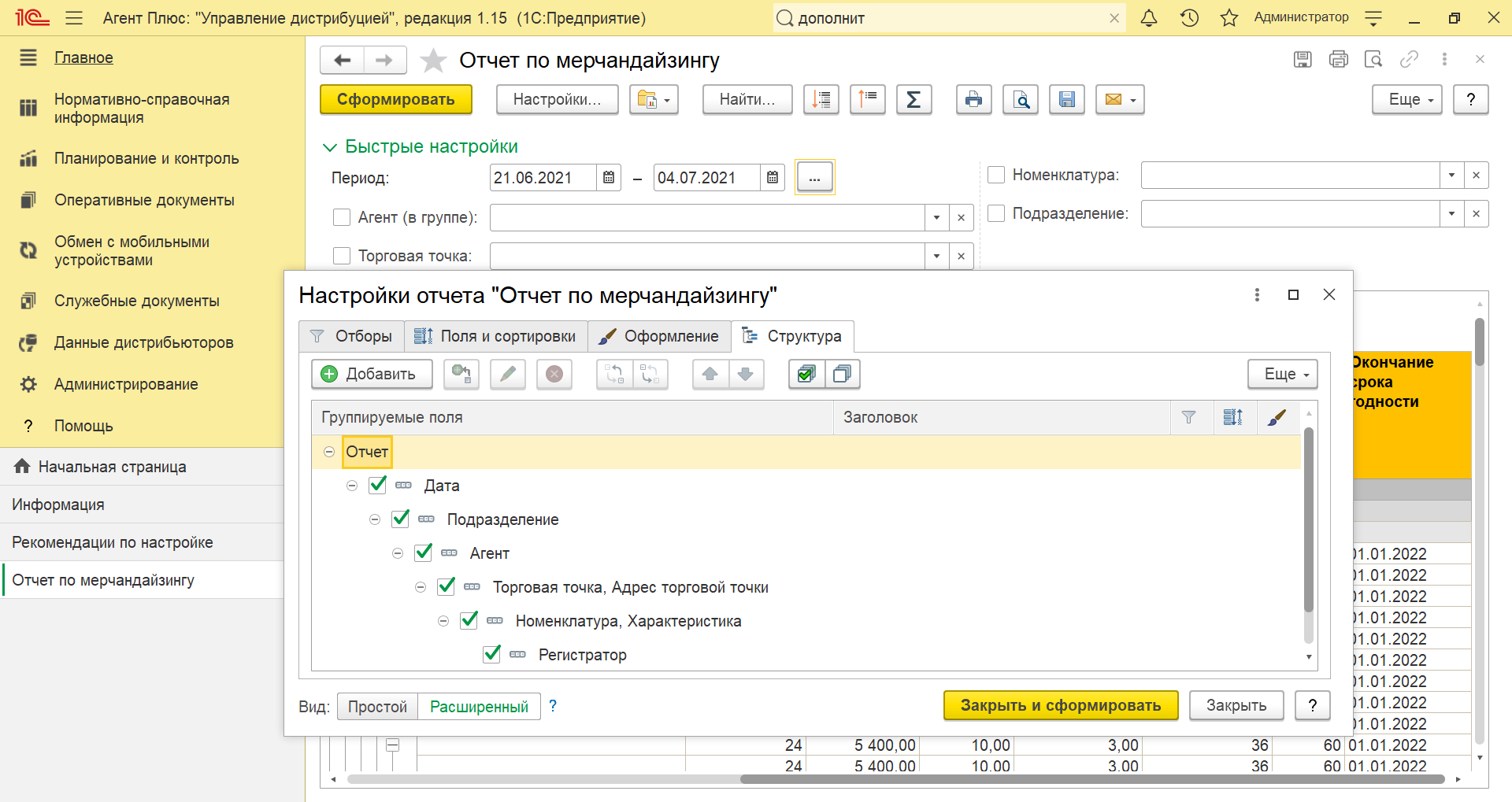Screen dimensions: 1512x802
Task: Click the forward navigation arrow
Action: (384, 60)
